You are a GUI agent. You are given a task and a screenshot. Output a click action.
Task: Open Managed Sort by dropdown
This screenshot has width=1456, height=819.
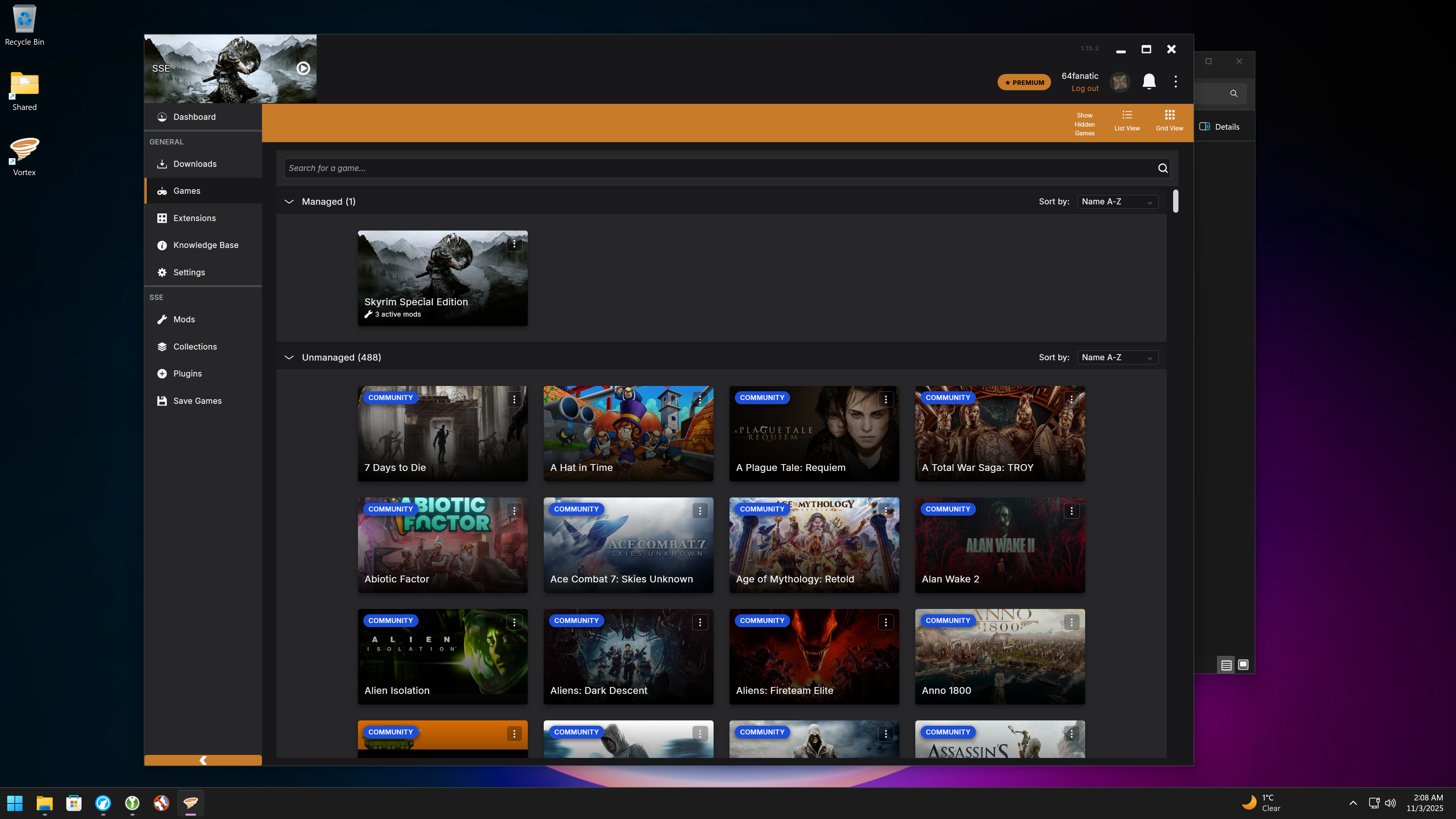pyautogui.click(x=1117, y=202)
